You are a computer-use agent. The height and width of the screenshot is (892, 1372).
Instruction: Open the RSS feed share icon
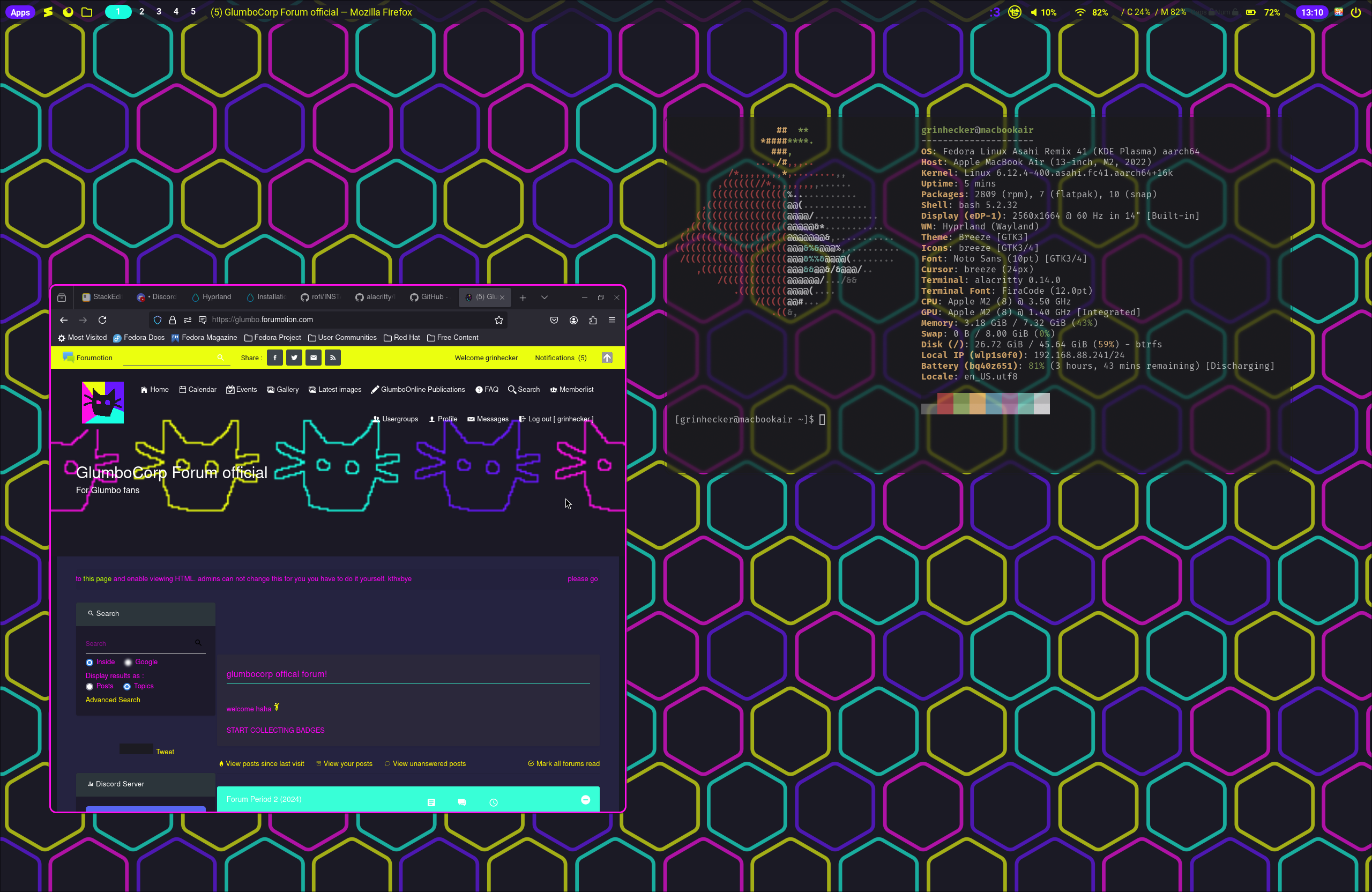333,358
